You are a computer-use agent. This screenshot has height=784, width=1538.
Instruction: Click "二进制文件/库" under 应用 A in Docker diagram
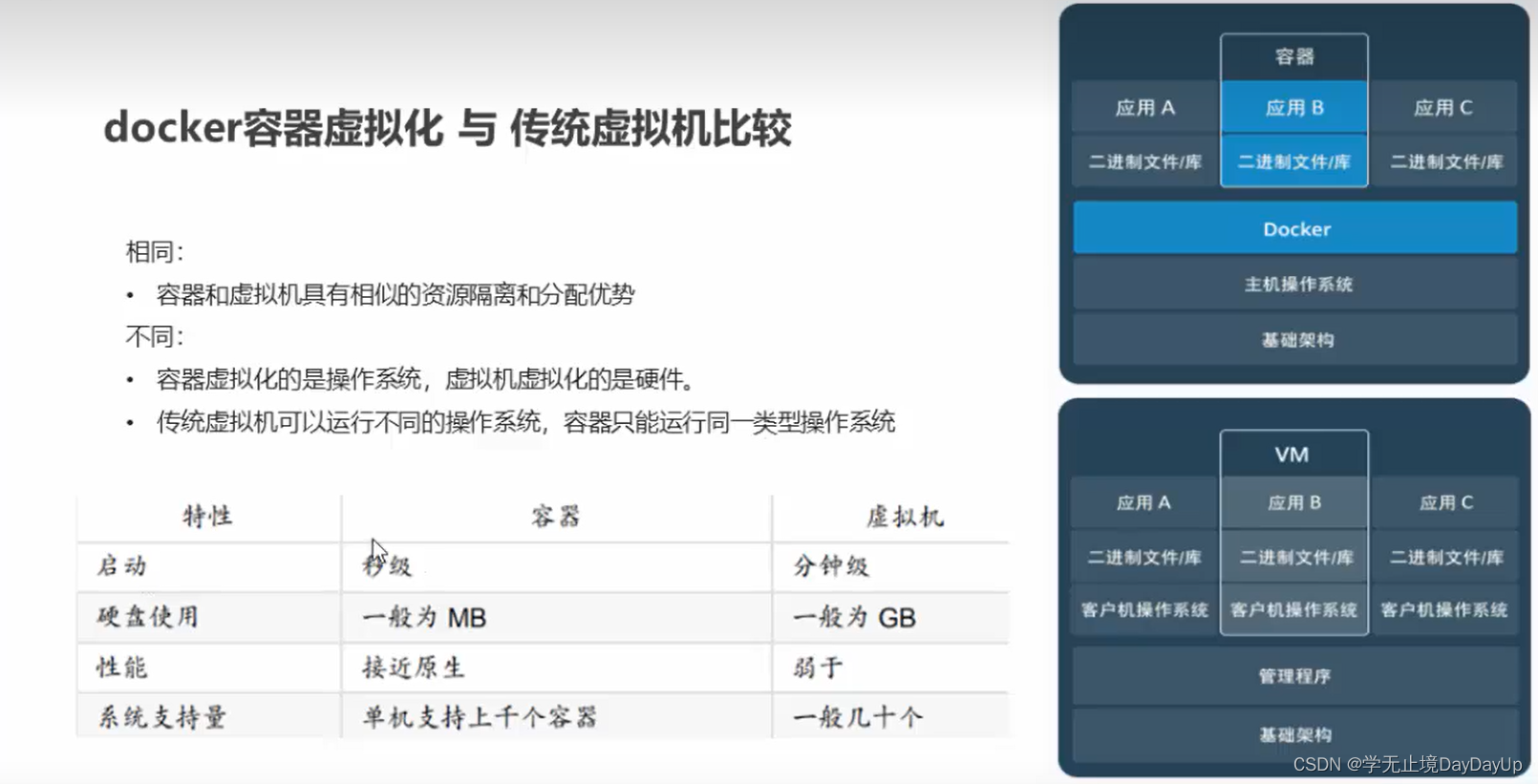click(x=1145, y=161)
